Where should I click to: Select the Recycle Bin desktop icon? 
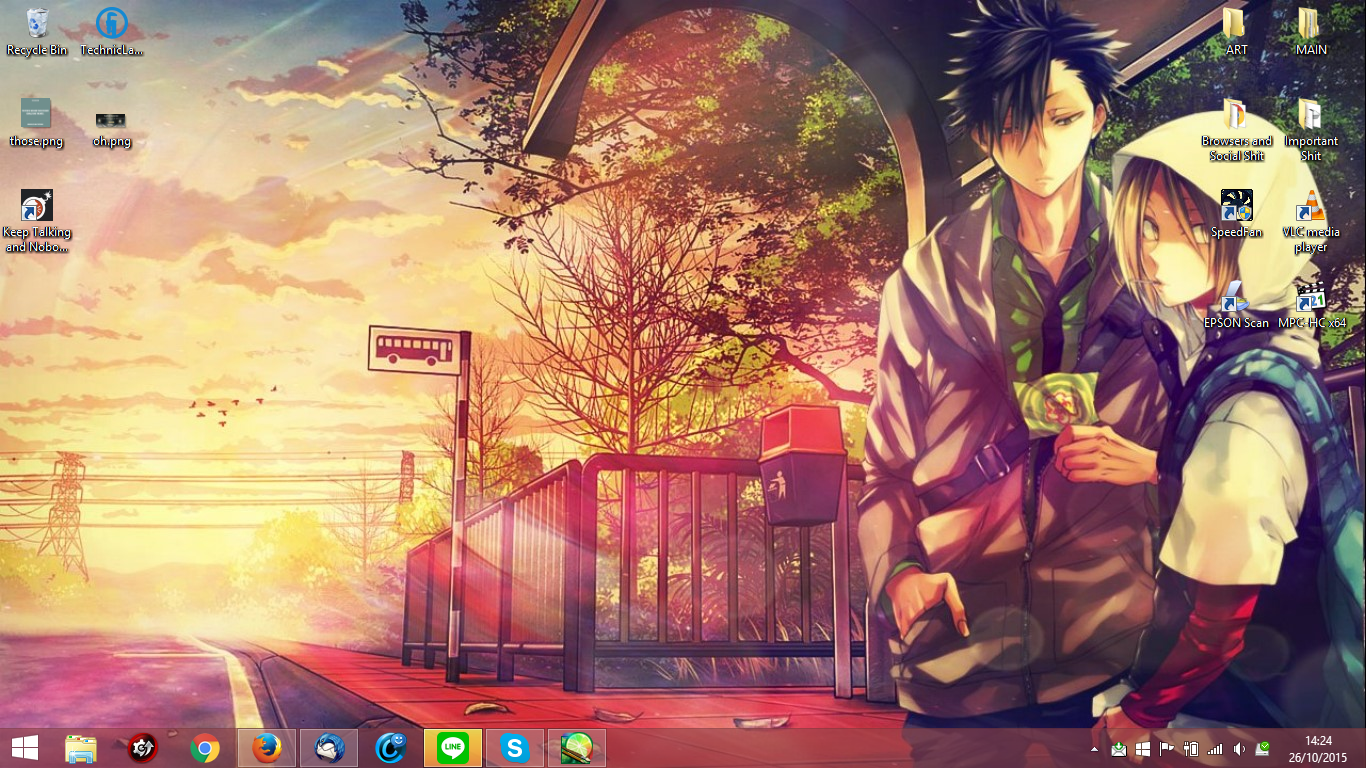point(37,32)
